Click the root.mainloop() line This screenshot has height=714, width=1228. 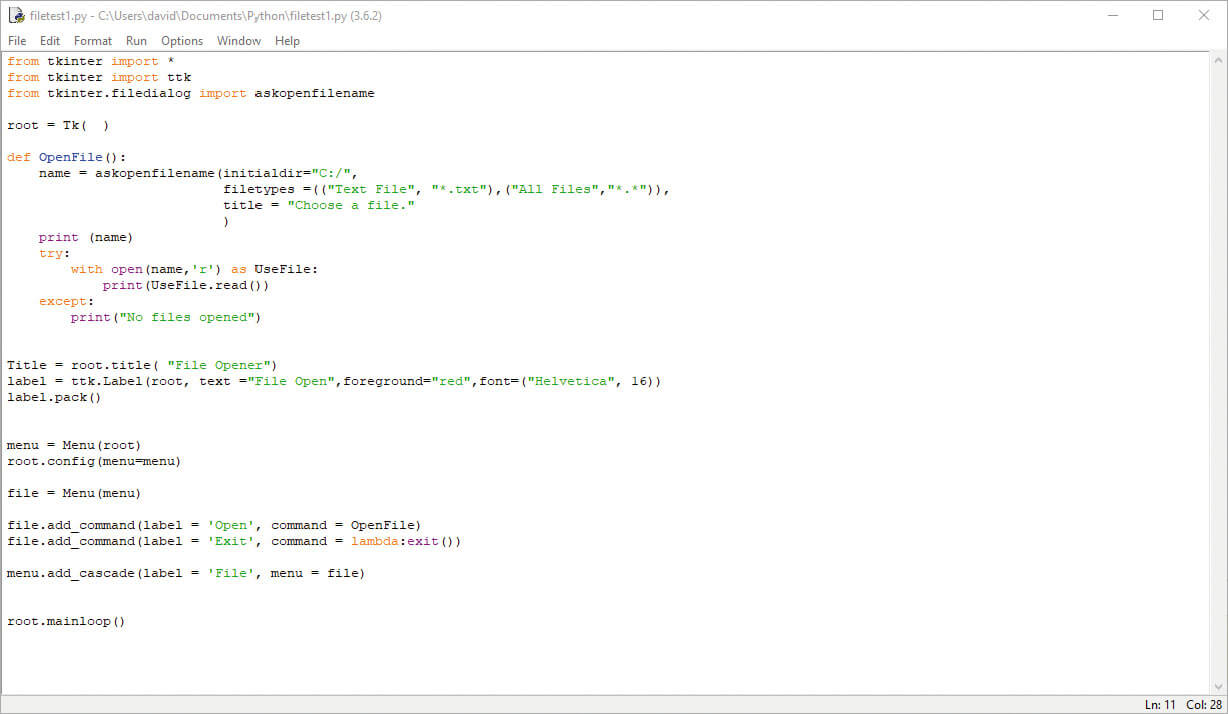point(66,621)
